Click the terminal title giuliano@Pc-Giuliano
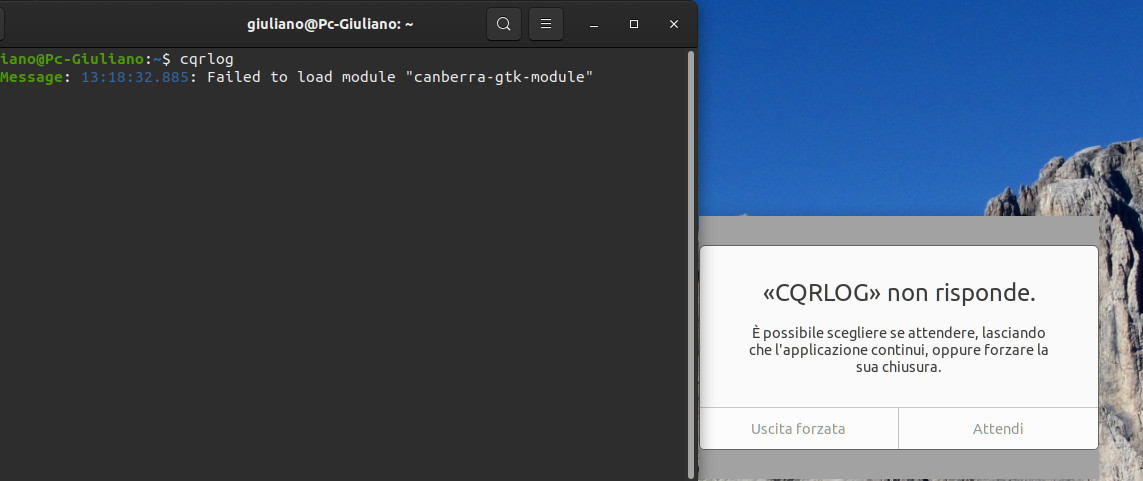The width and height of the screenshot is (1143, 481). (330, 24)
